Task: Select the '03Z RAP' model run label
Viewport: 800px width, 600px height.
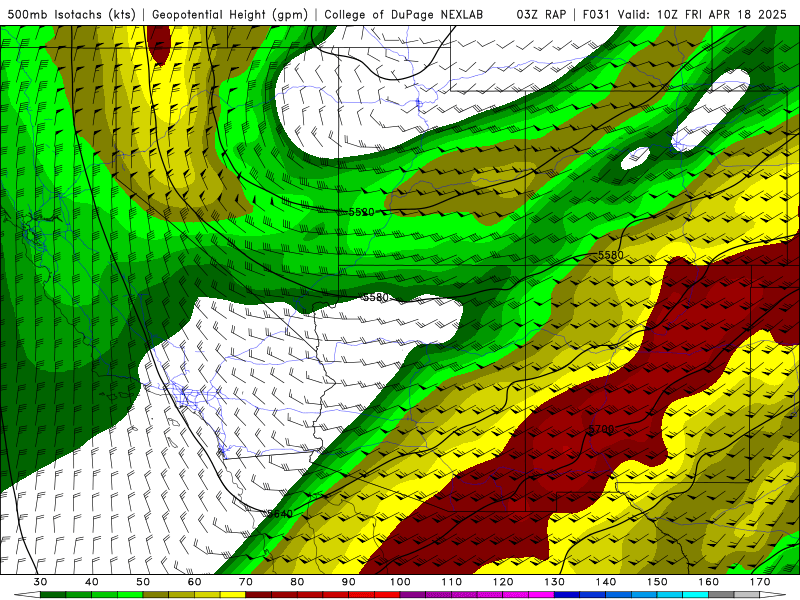Action: pos(541,15)
